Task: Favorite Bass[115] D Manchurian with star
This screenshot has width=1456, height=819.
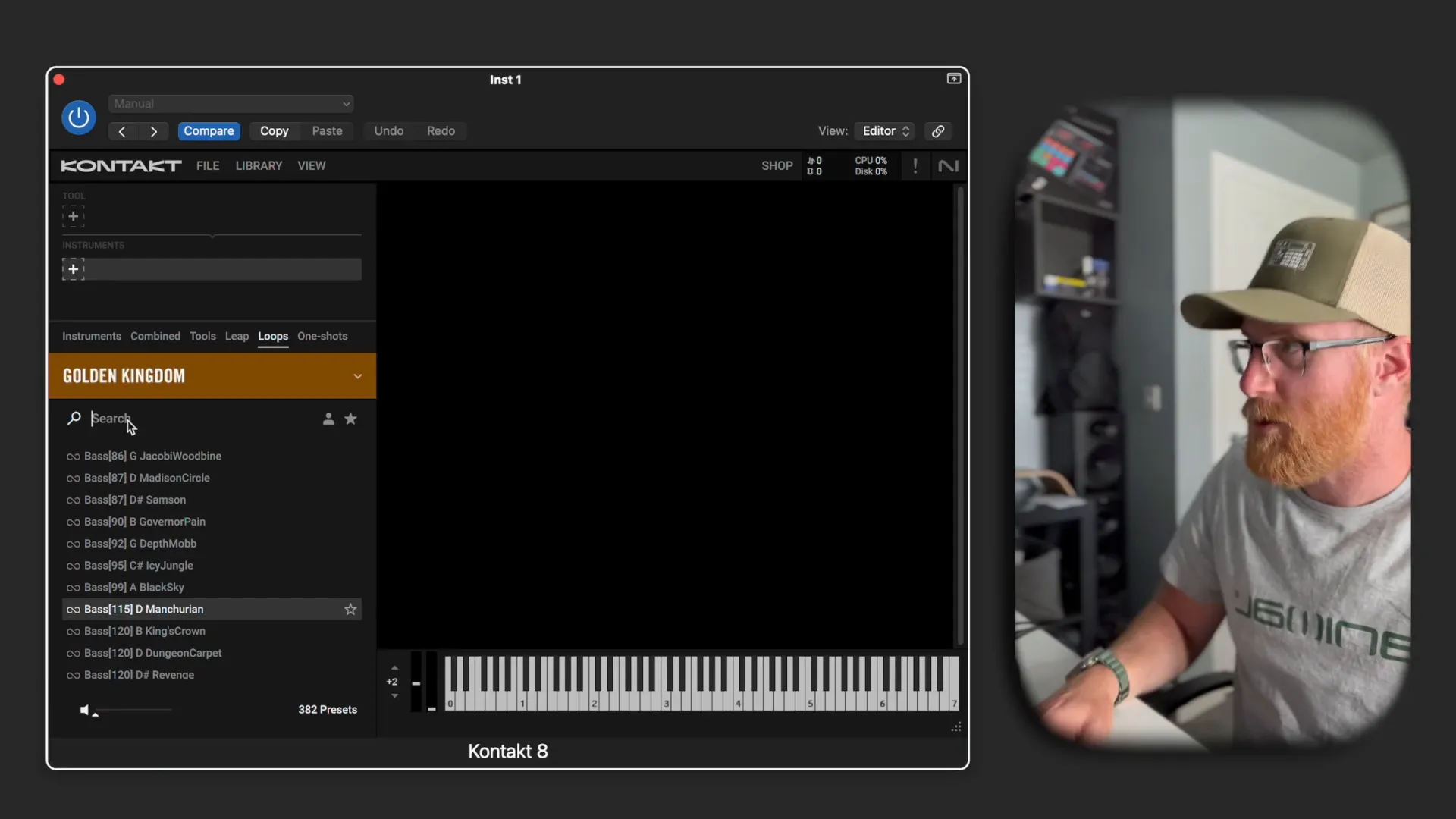Action: click(x=350, y=610)
